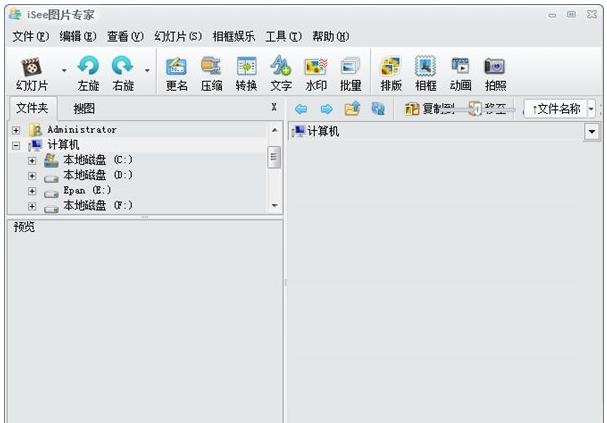Viewport: 607px width, 423px height.
Task: Open the 水印 watermark tool
Action: (x=316, y=74)
